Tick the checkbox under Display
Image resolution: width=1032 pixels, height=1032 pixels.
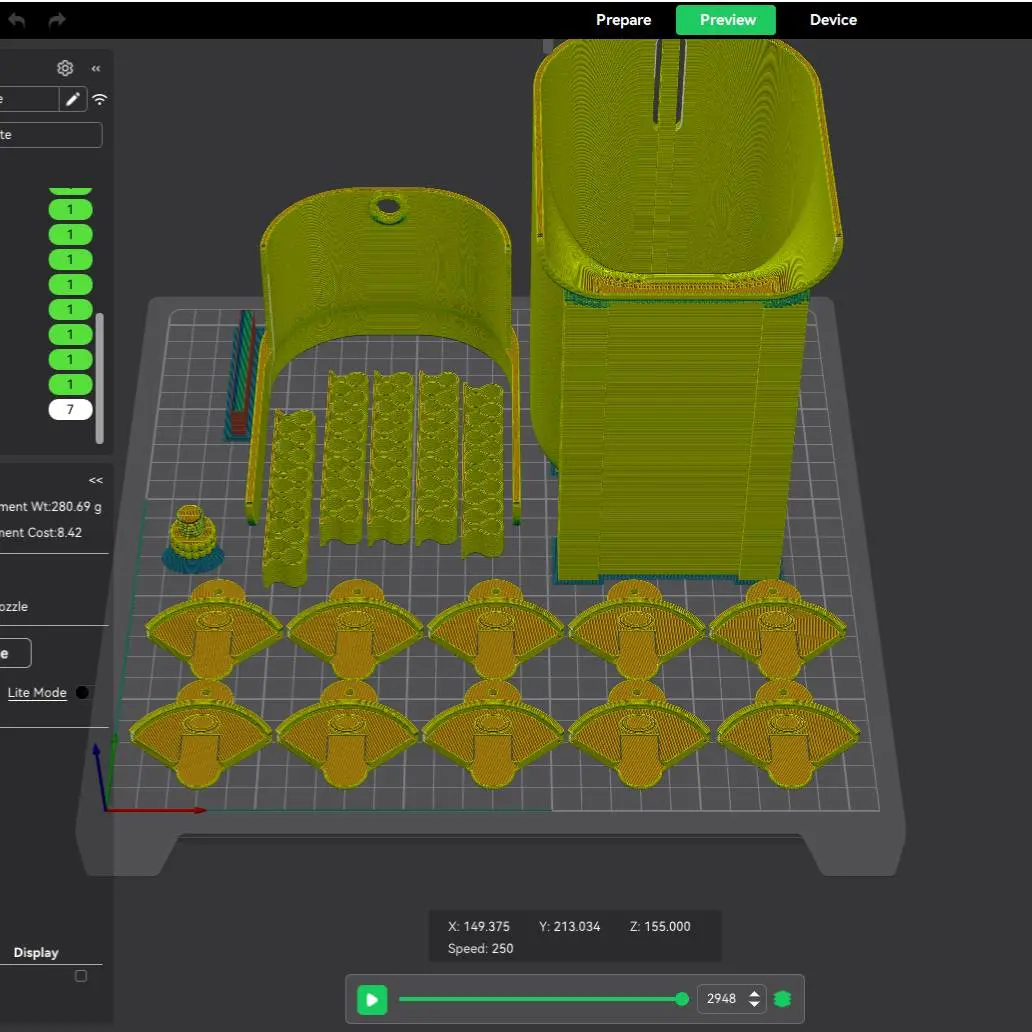click(x=81, y=976)
